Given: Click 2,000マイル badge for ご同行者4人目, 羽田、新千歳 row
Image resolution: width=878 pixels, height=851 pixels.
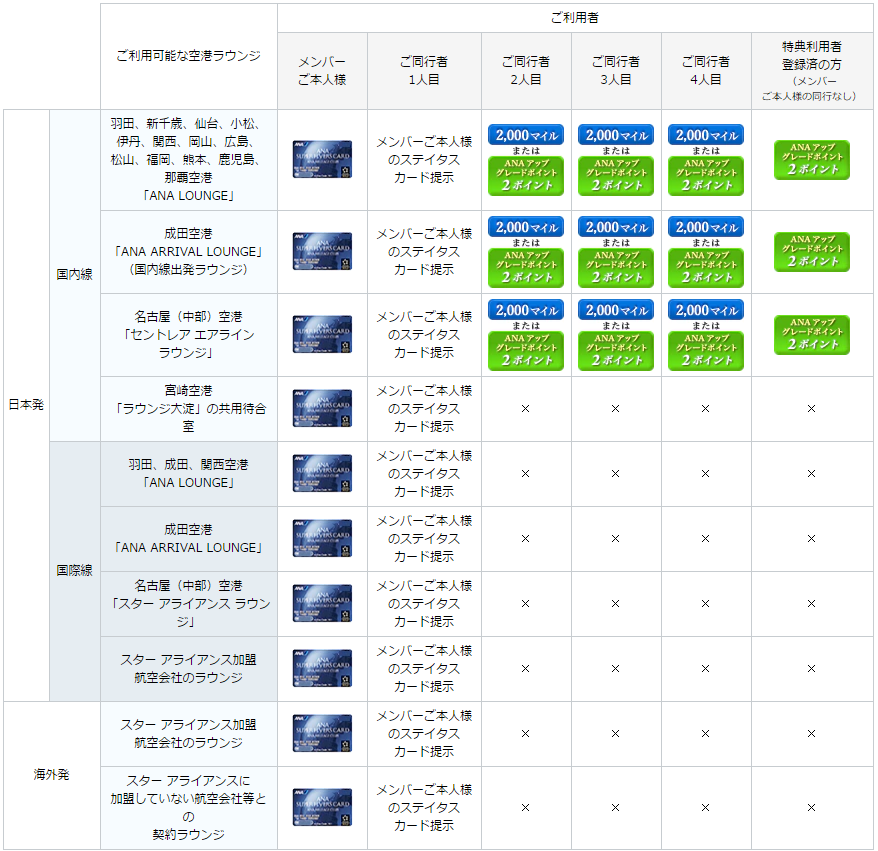Looking at the screenshot, I should (706, 135).
